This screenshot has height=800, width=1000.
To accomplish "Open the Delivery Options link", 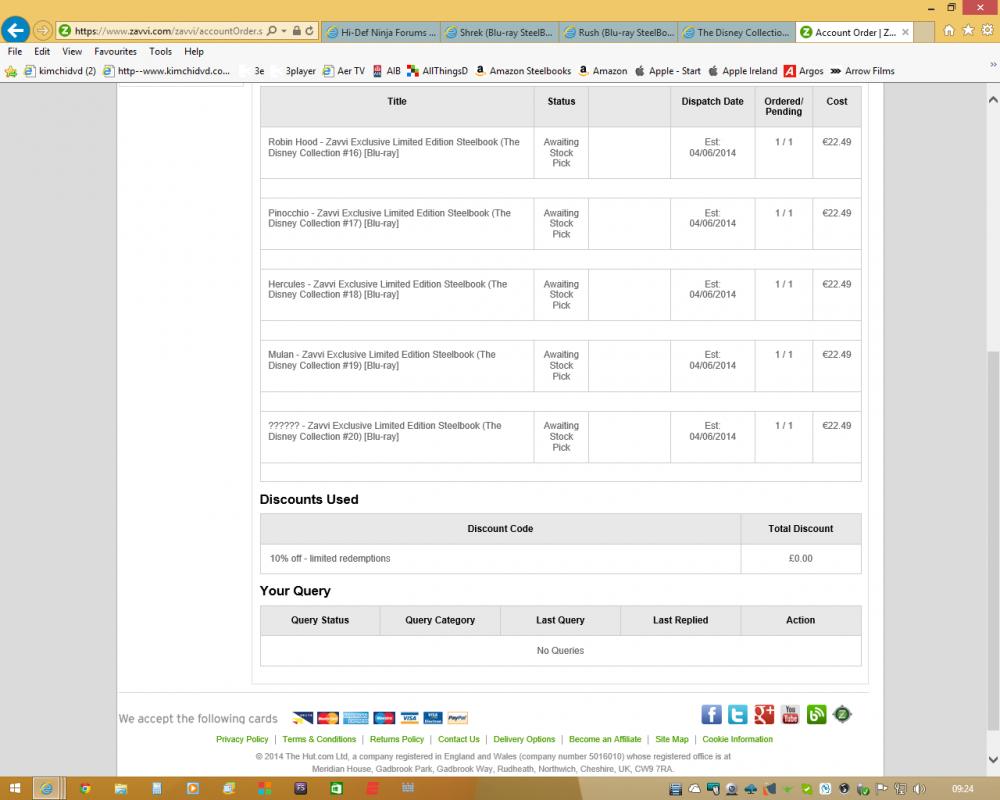I will point(524,739).
